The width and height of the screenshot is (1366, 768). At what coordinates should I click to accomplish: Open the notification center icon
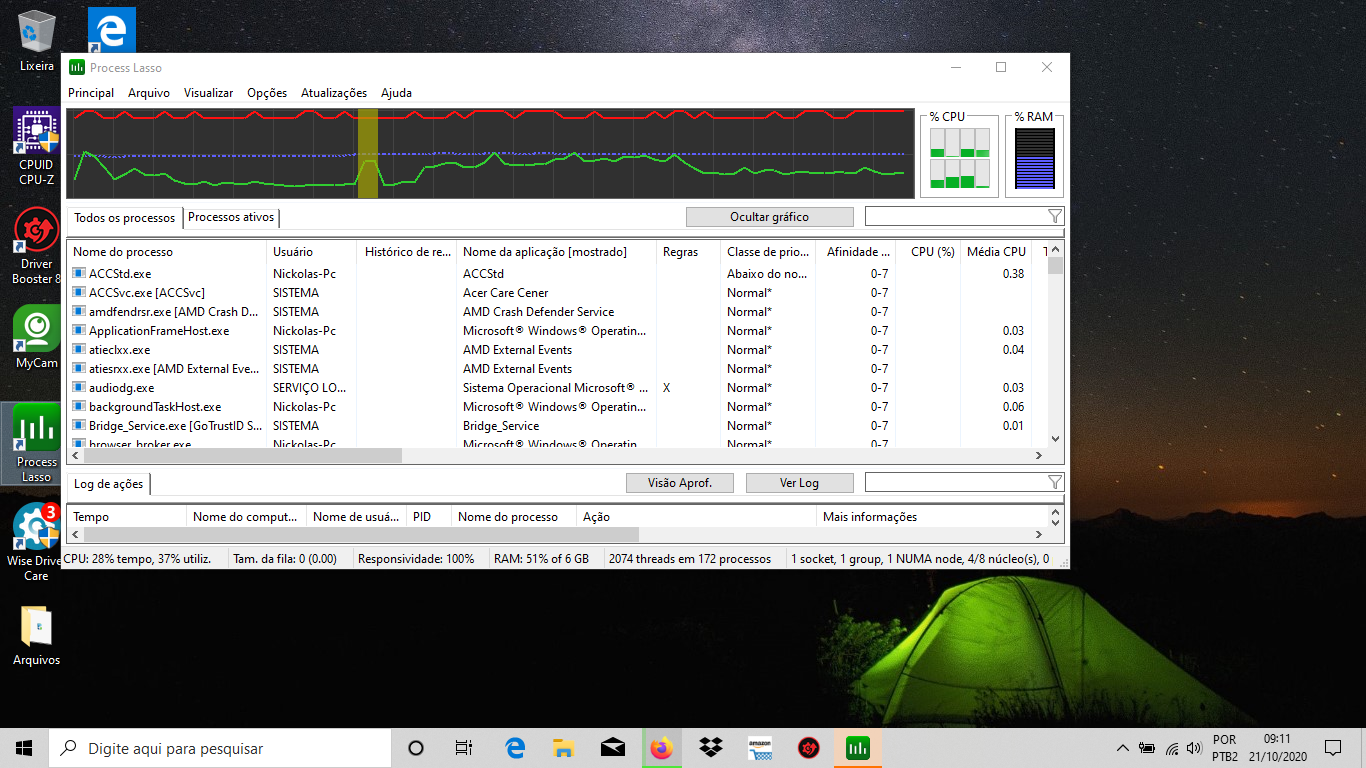click(x=1332, y=748)
